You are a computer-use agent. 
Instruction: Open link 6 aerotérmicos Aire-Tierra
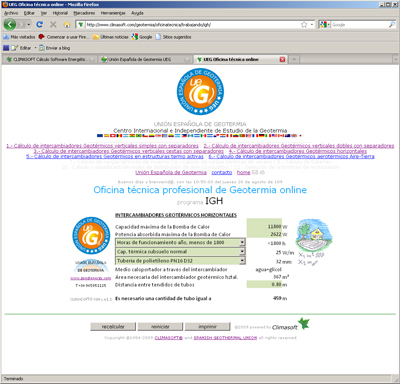point(291,156)
